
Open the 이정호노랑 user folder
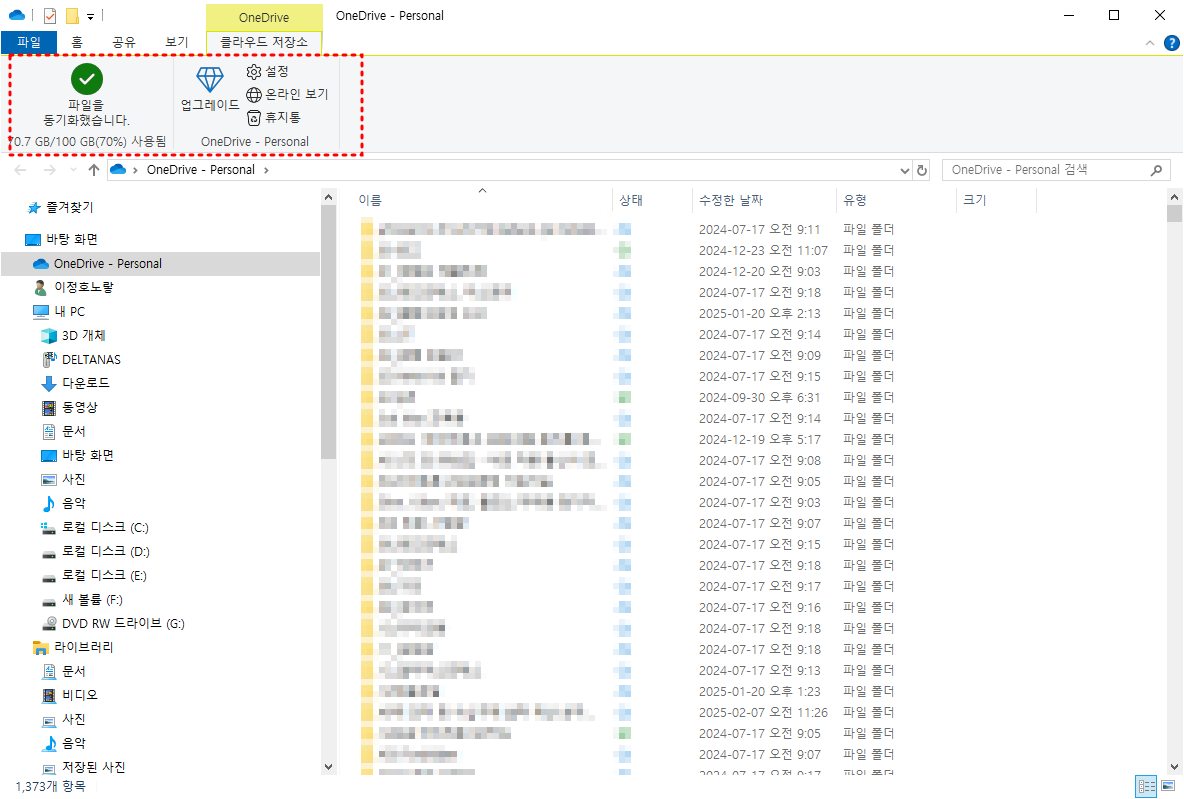83,288
